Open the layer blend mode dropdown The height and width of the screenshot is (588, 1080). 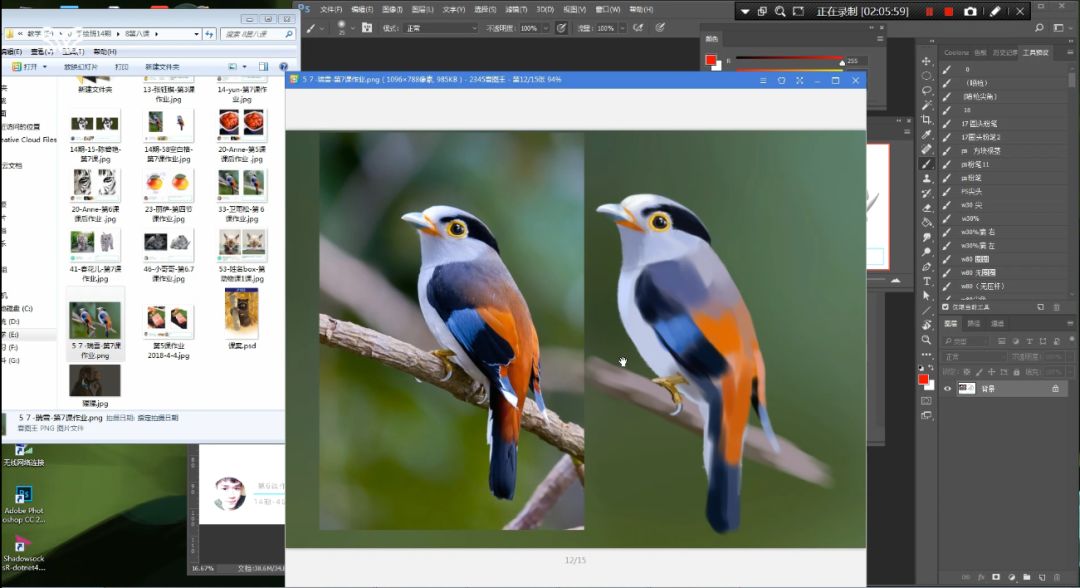point(974,357)
